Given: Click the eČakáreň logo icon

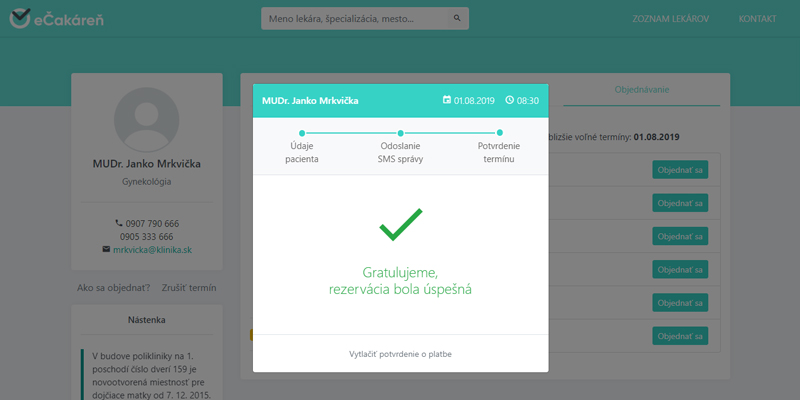Looking at the screenshot, I should [21, 18].
